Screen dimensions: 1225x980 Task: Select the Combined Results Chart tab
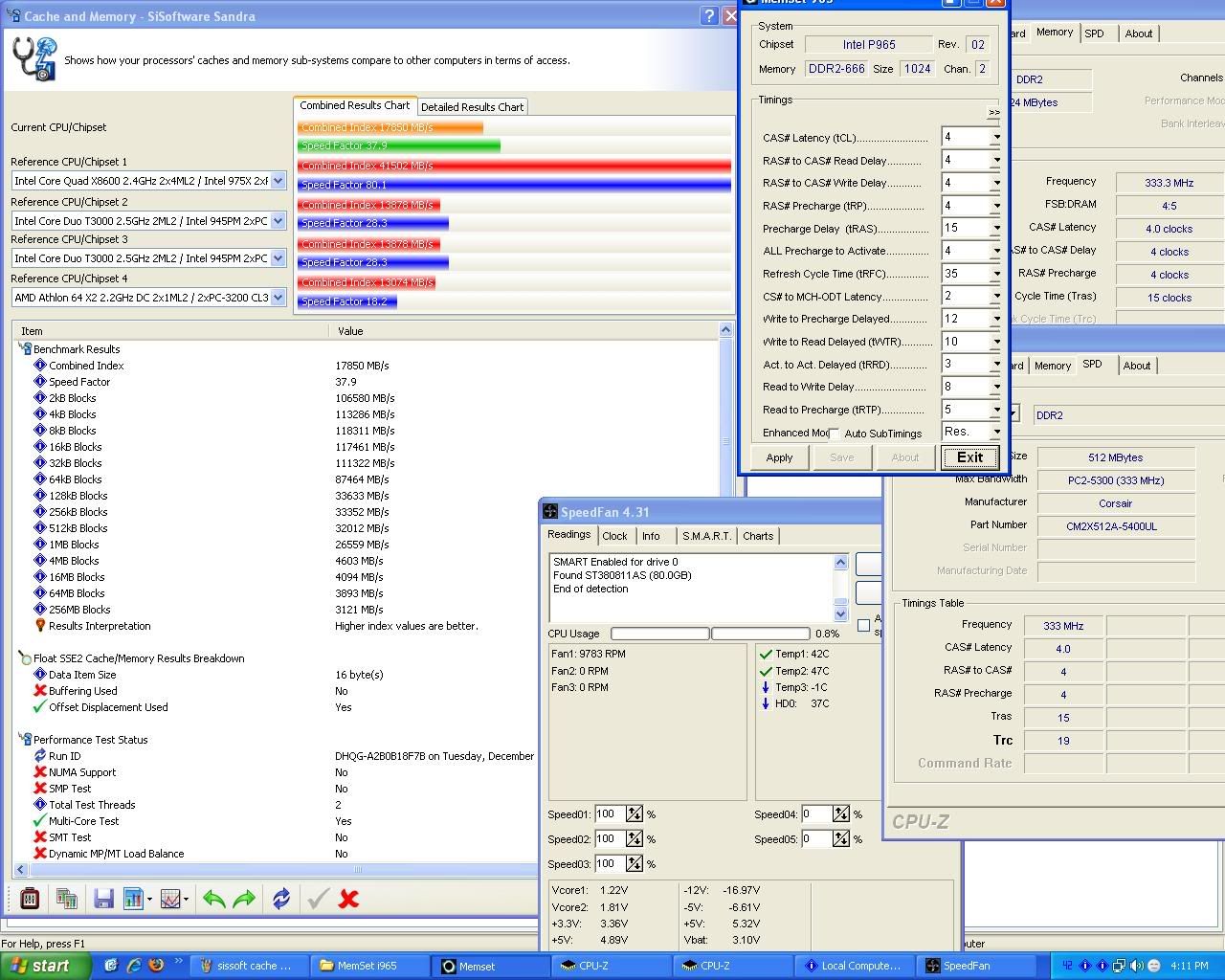tap(354, 105)
